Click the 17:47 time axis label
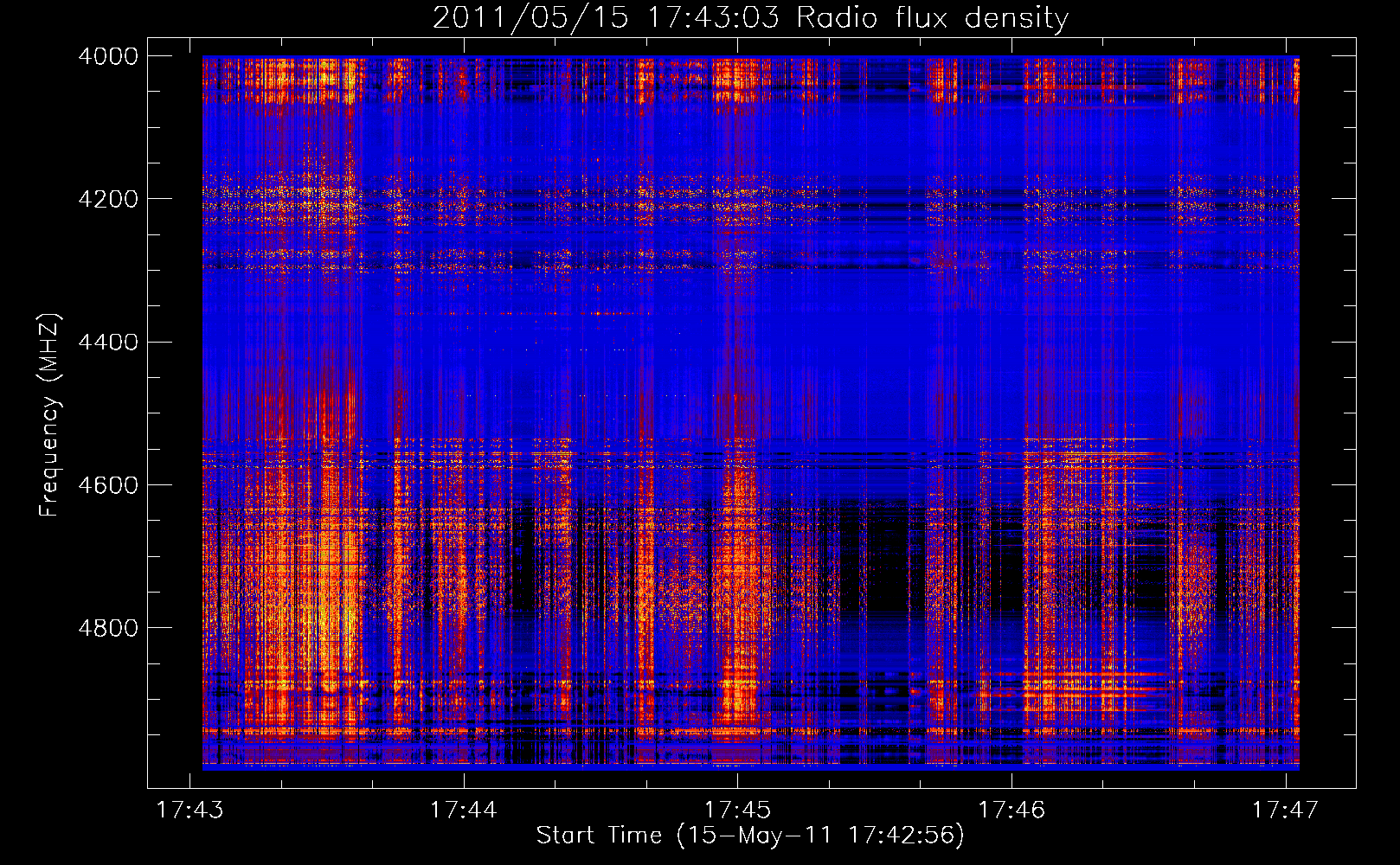1400x865 pixels. [1286, 810]
